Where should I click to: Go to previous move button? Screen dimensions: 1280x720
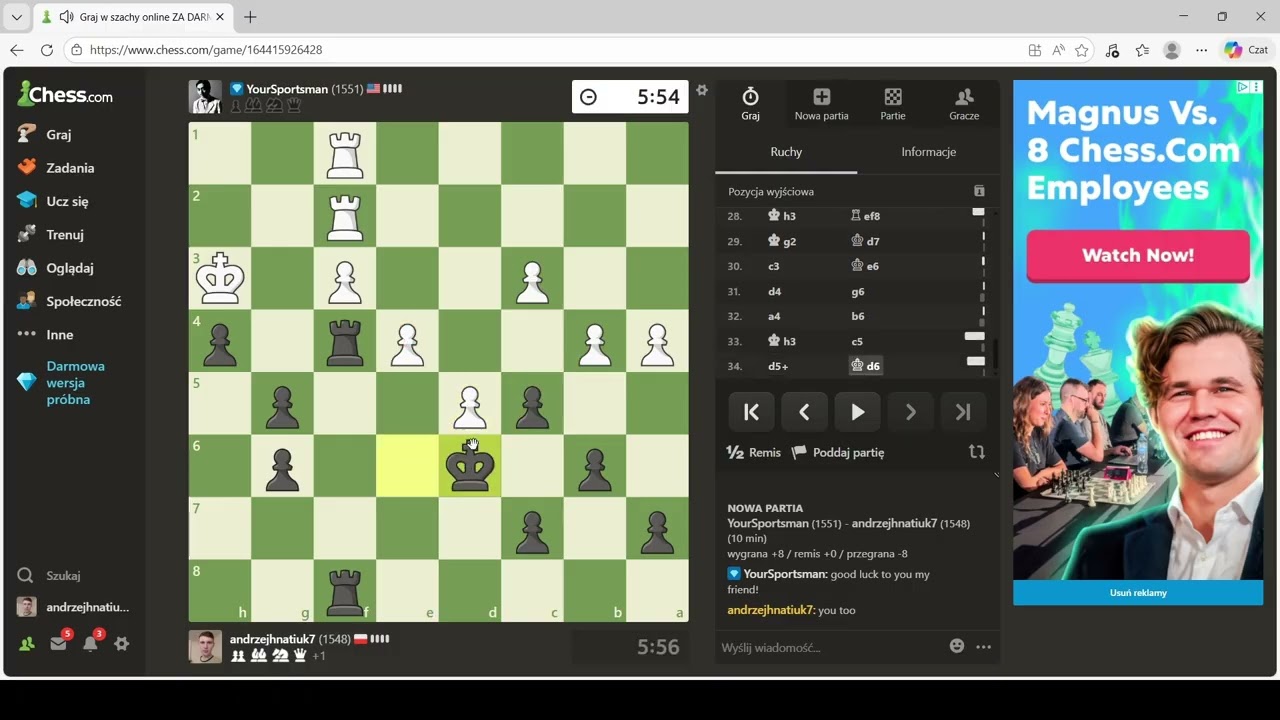coord(804,412)
